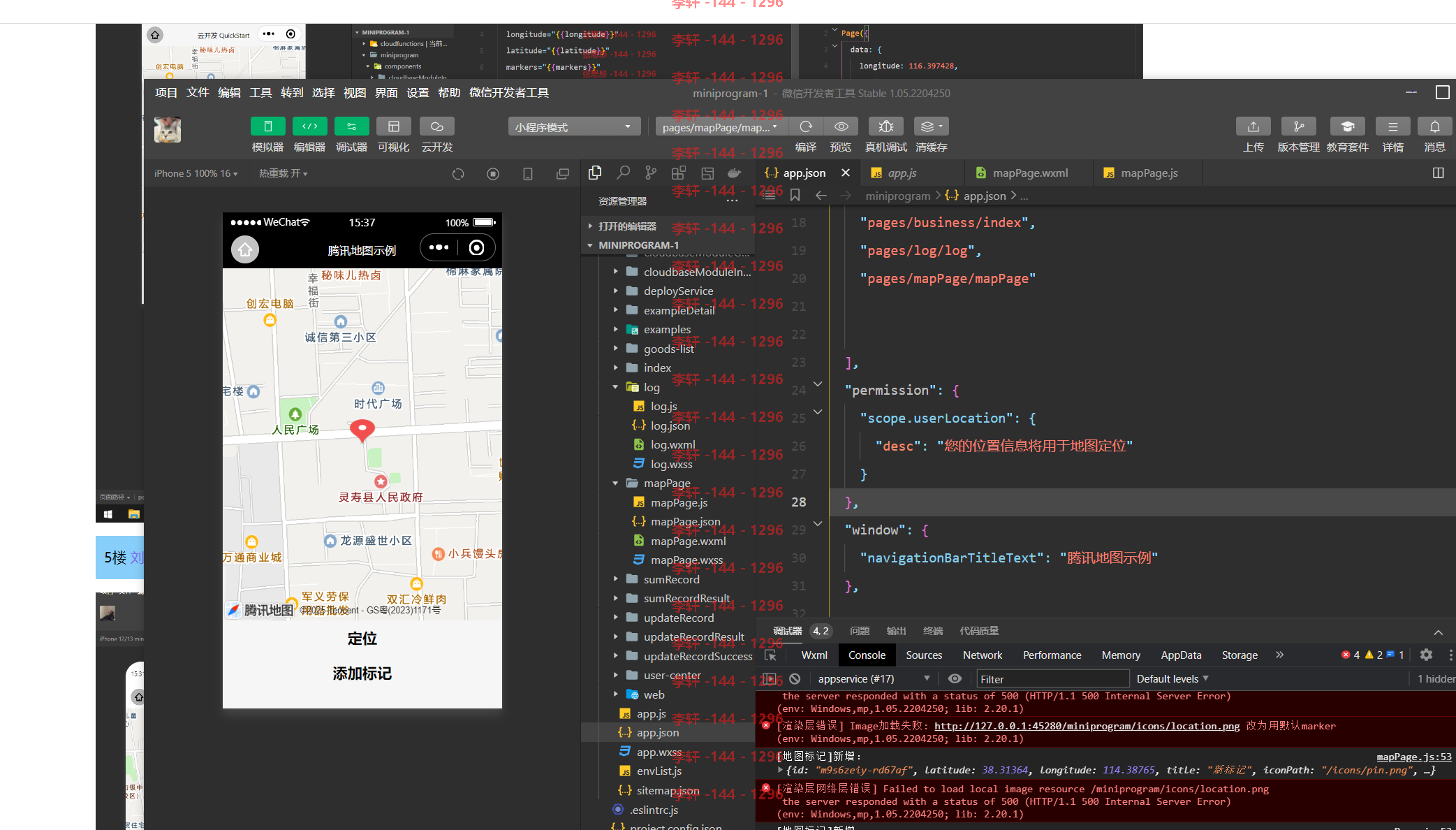Click the upload (上传) button

point(1253,126)
